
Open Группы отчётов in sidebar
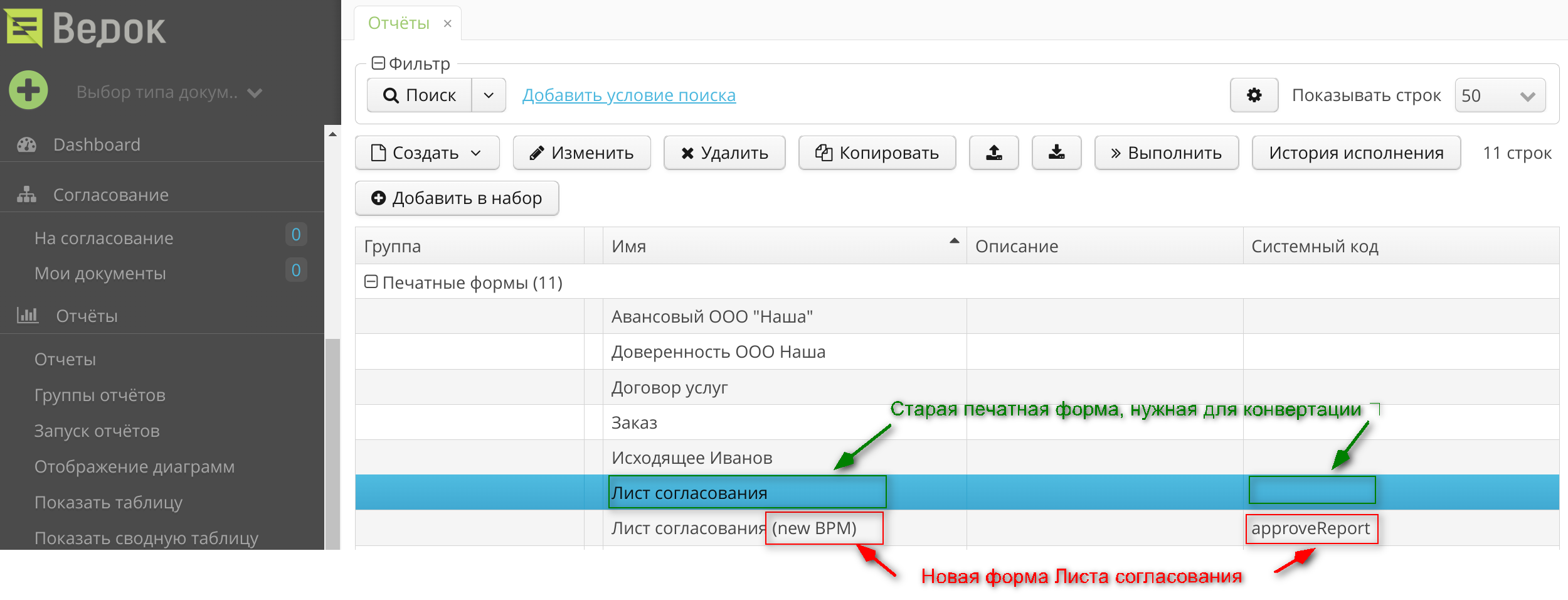pyautogui.click(x=100, y=395)
